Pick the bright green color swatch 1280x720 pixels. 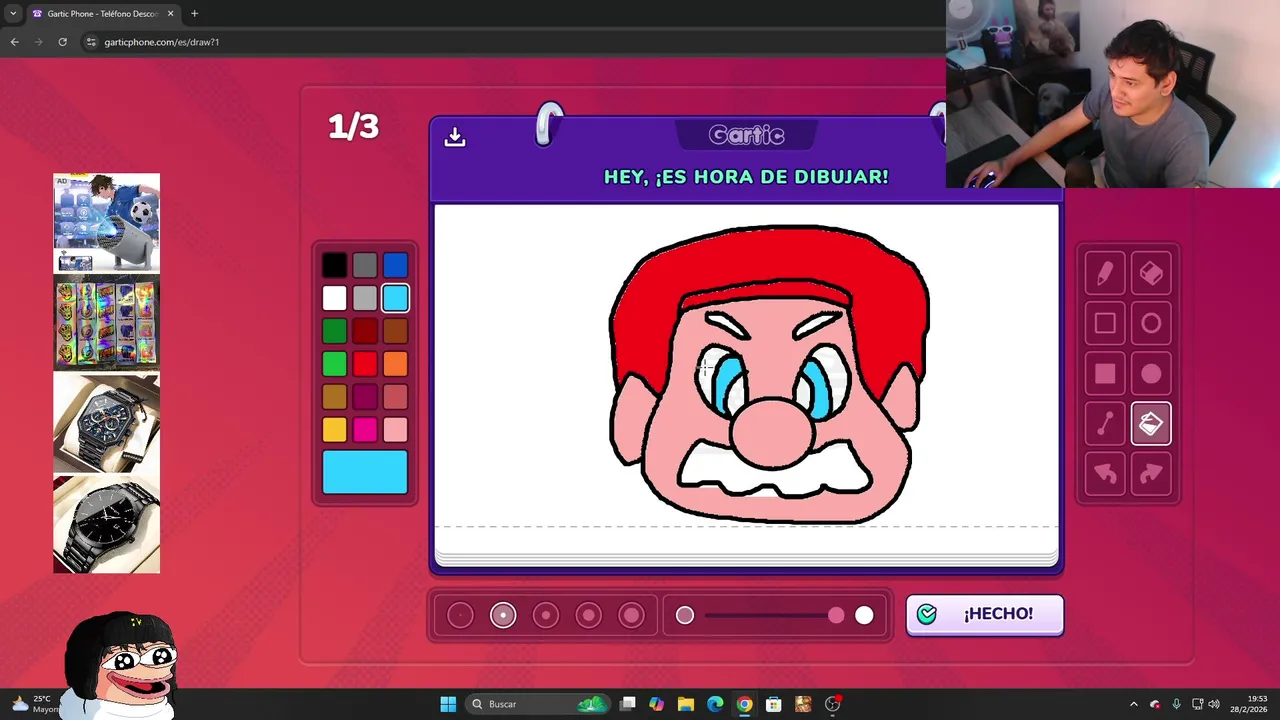(334, 364)
